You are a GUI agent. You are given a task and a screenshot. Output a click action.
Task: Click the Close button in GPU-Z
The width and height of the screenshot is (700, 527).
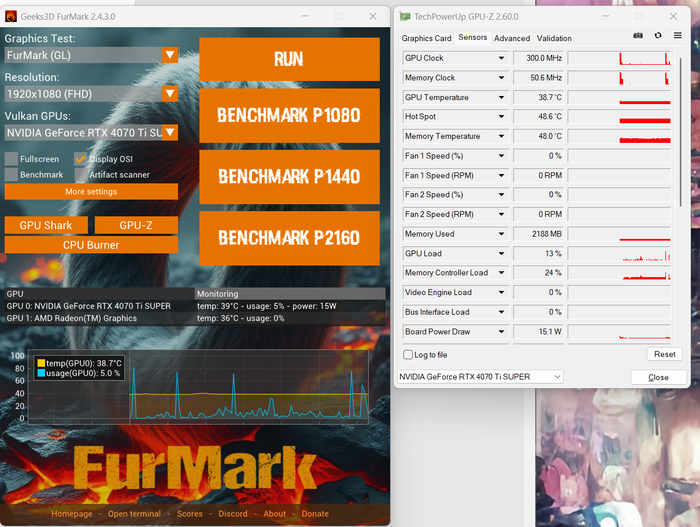coord(658,377)
